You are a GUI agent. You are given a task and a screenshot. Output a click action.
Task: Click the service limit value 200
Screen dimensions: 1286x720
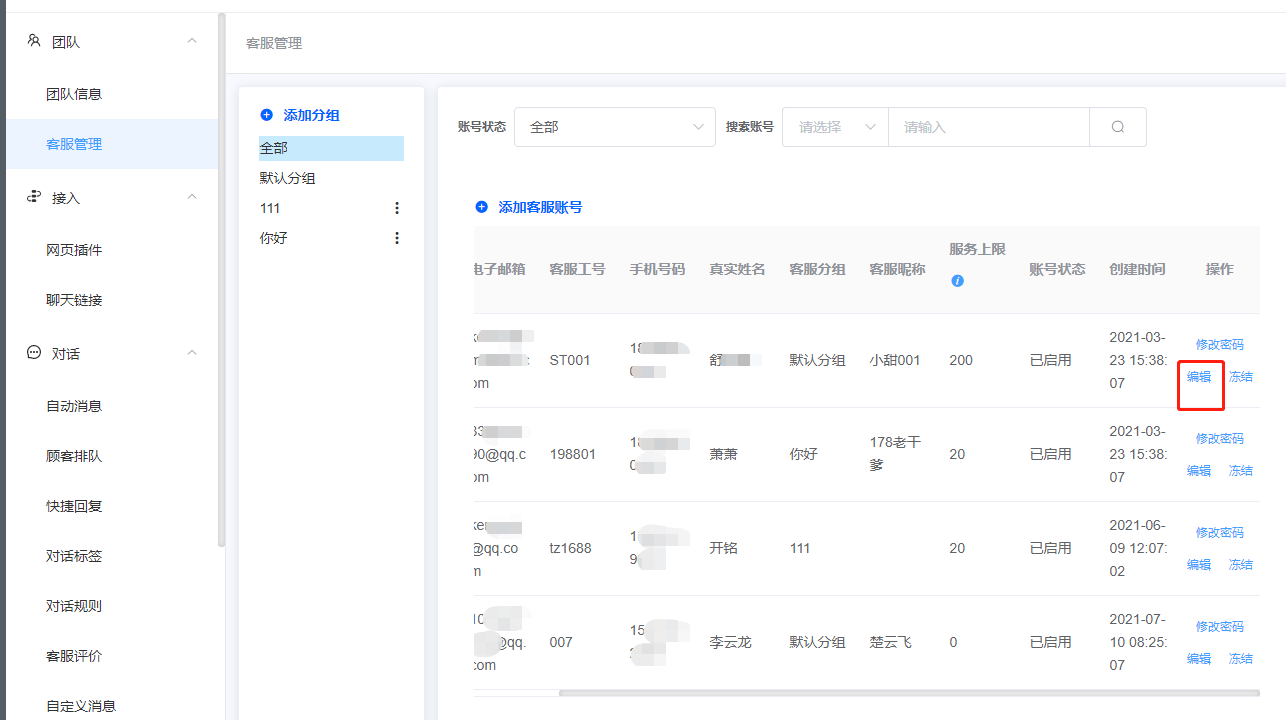[x=961, y=360]
